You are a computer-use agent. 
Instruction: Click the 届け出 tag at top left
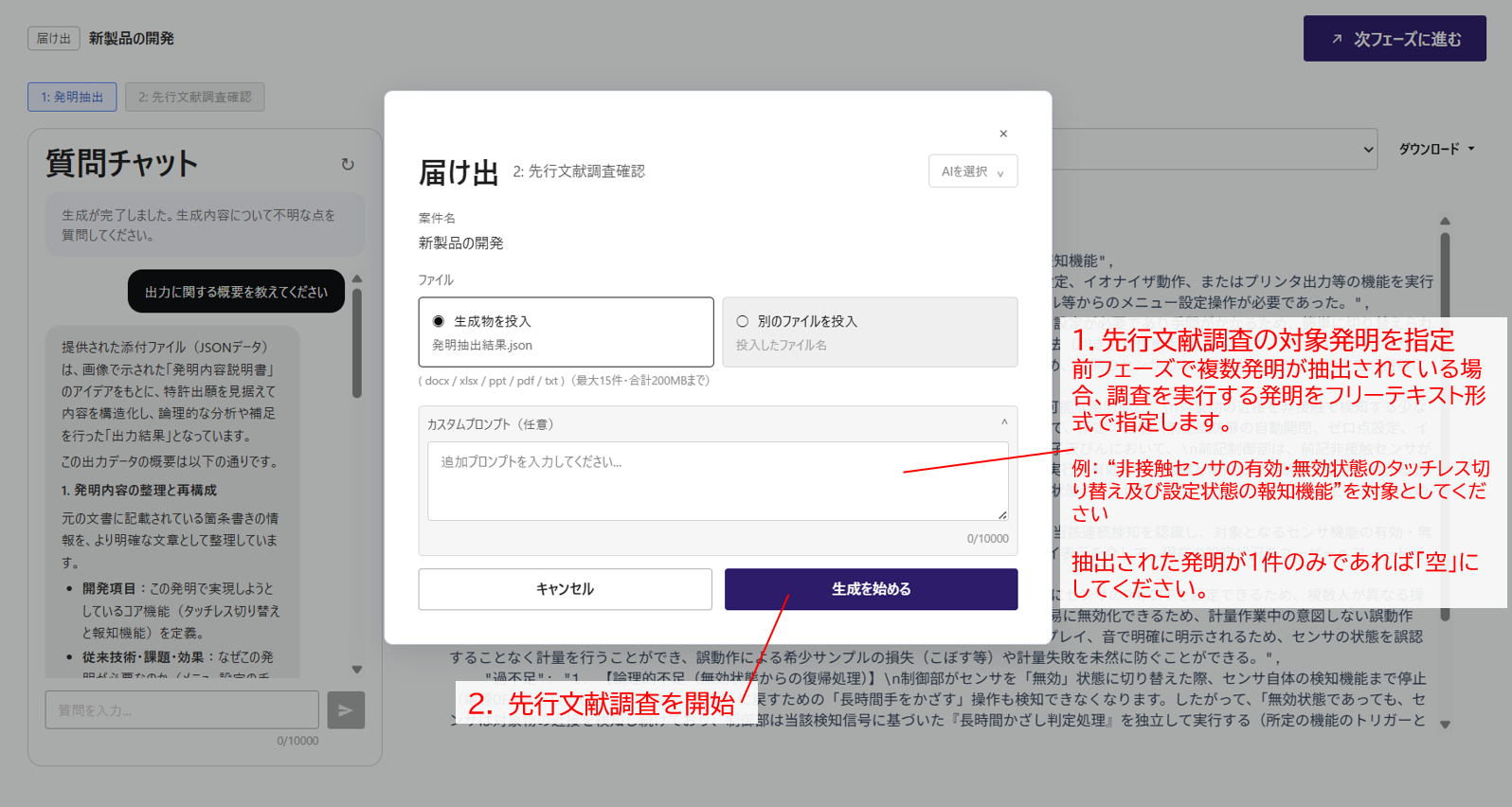point(54,39)
